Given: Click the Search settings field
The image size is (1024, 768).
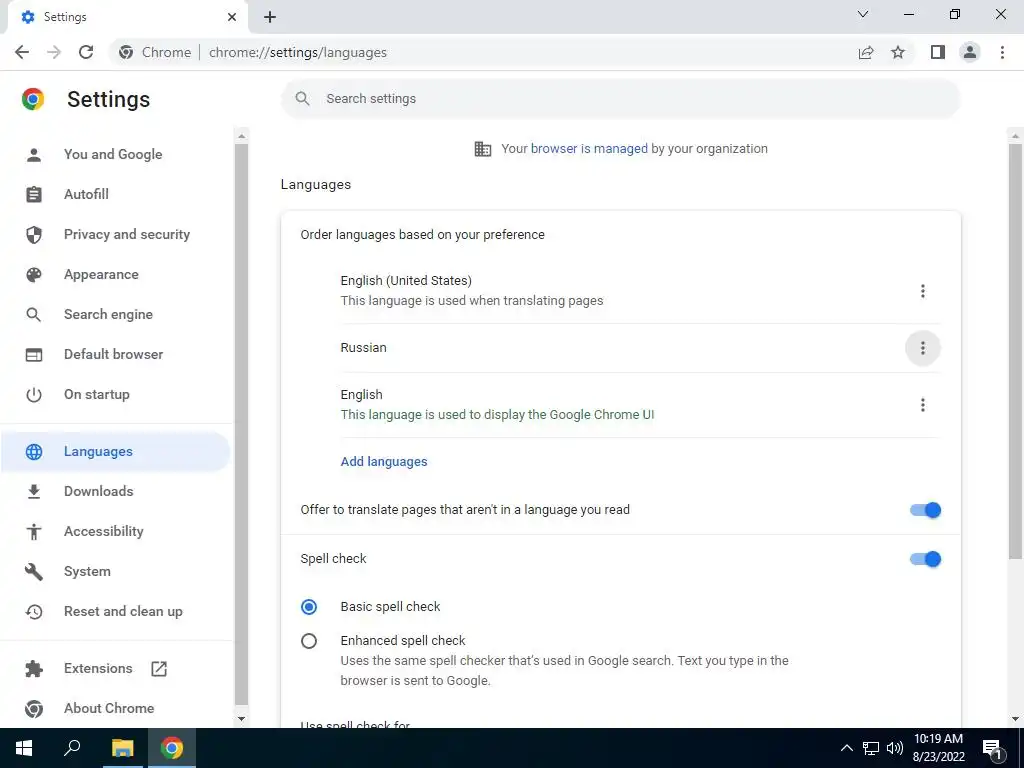Looking at the screenshot, I should click(x=620, y=99).
